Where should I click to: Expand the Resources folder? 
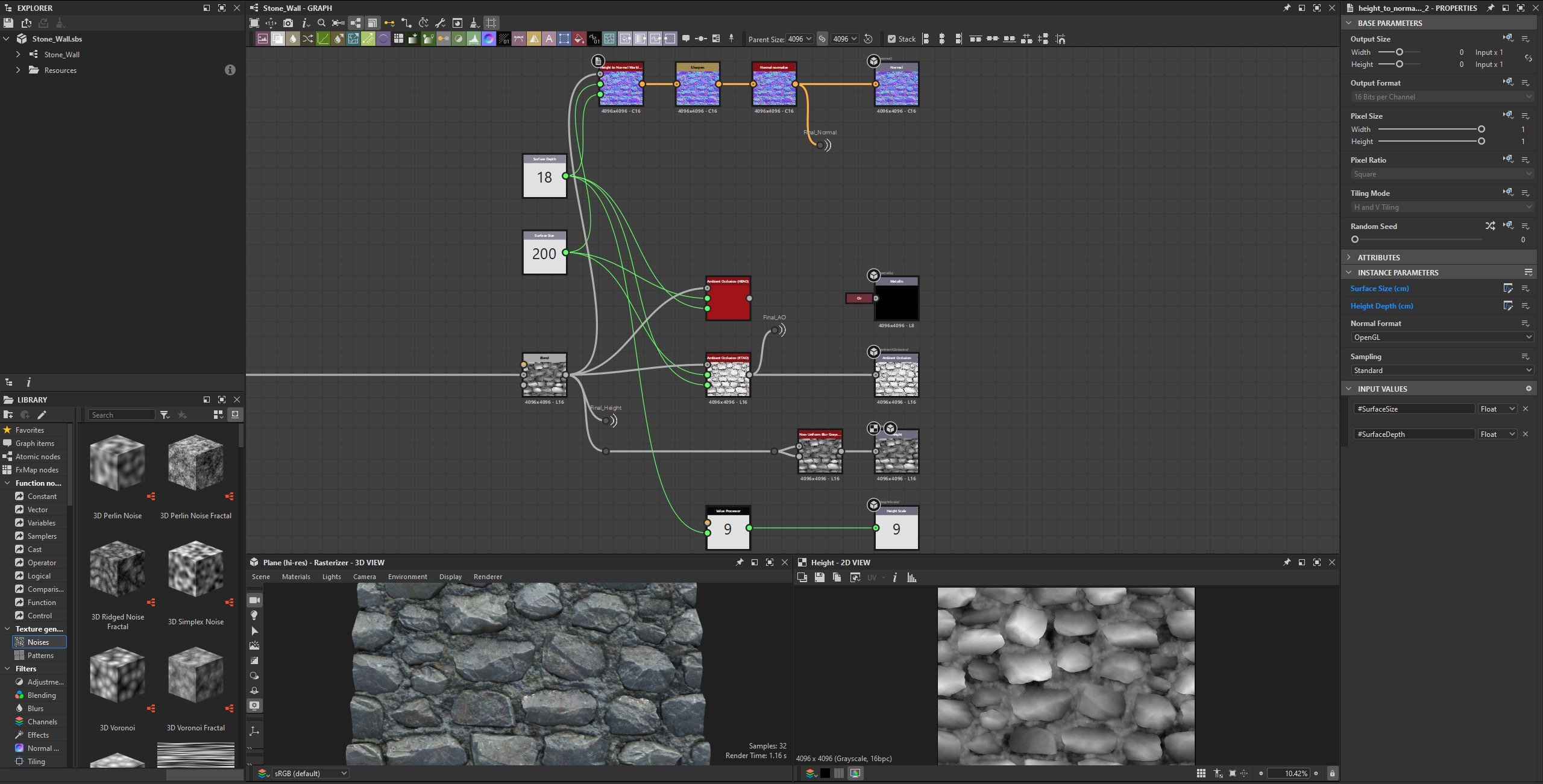pos(18,70)
